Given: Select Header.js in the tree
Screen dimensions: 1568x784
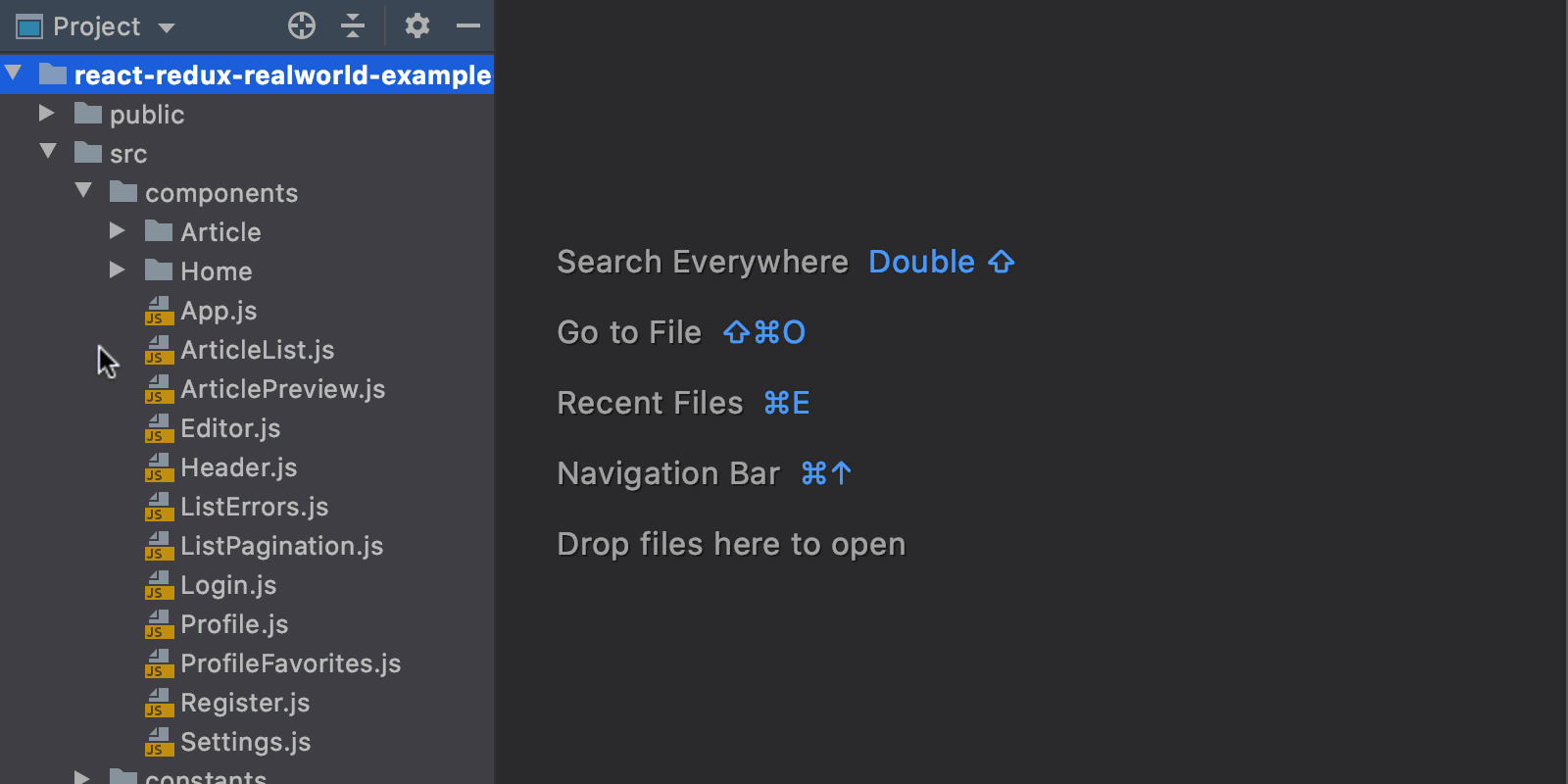Looking at the screenshot, I should point(239,467).
